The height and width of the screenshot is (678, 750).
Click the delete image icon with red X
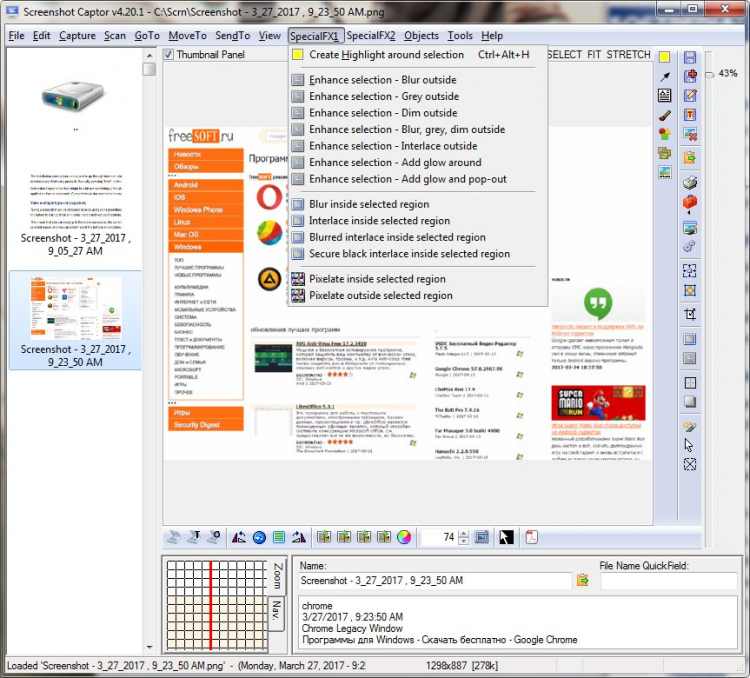pos(690,134)
